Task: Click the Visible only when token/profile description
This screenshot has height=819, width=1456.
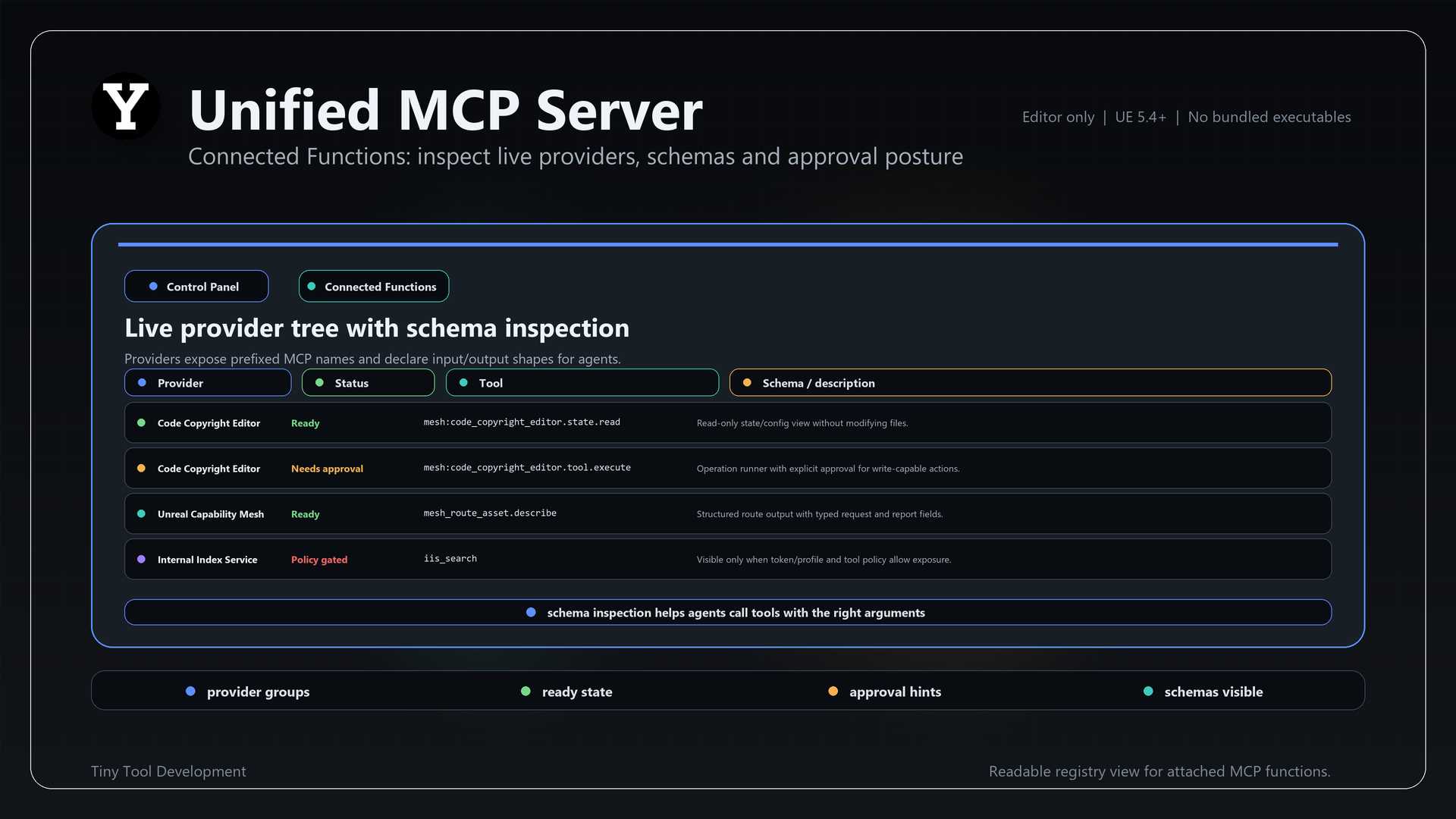Action: point(824,560)
